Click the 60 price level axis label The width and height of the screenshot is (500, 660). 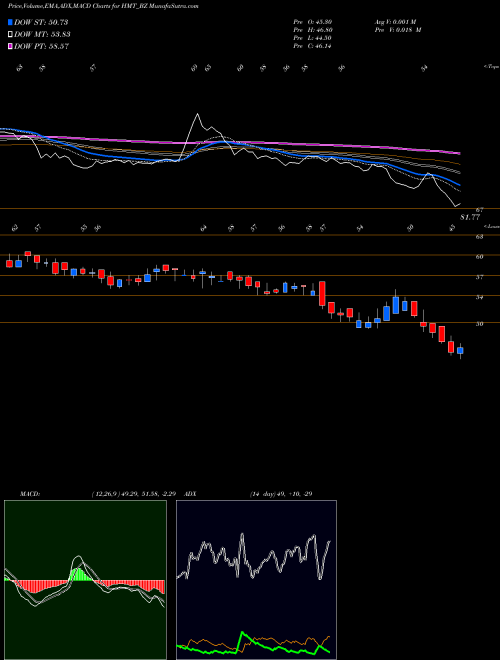pos(479,256)
